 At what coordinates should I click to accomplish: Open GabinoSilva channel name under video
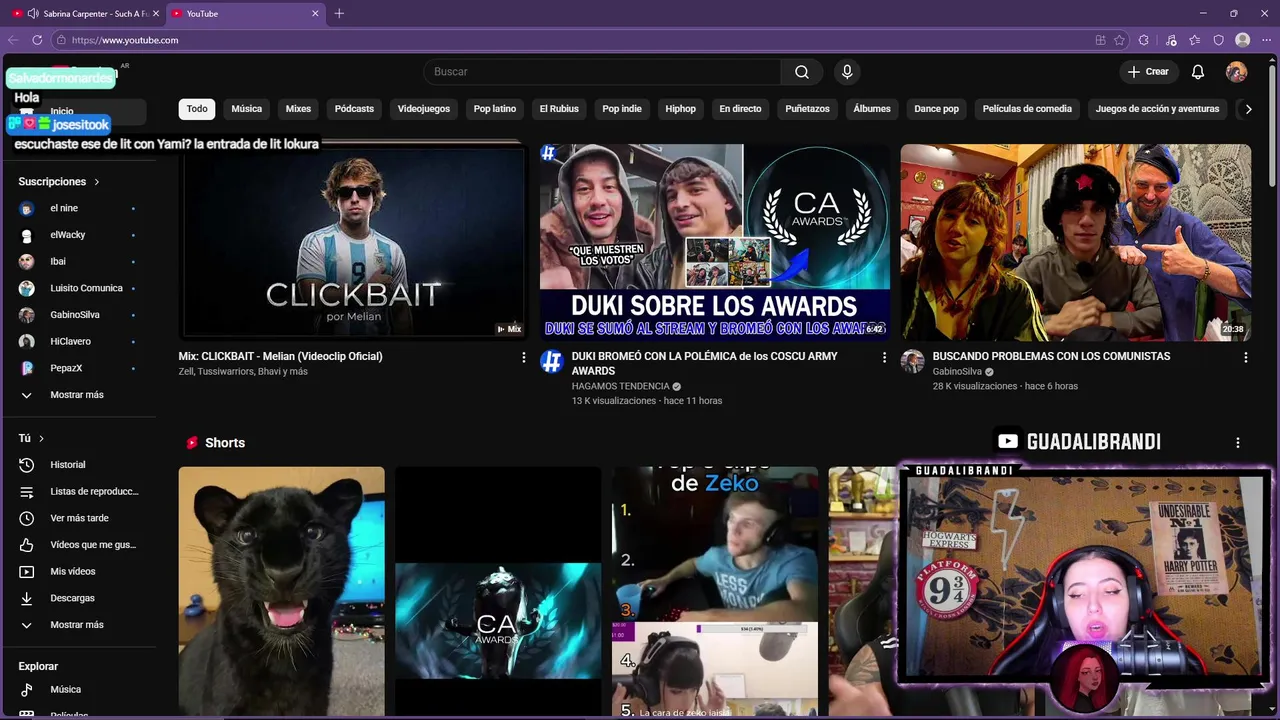(x=958, y=371)
